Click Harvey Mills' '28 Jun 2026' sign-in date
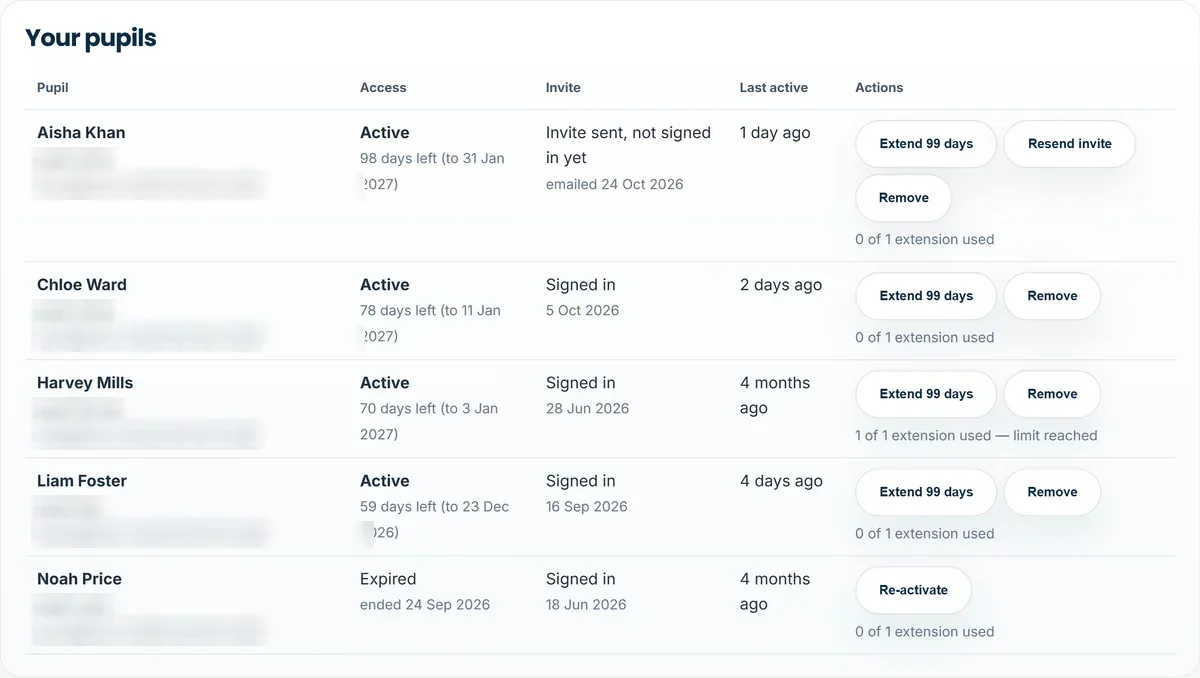Viewport: 1200px width, 678px height. [x=588, y=409]
